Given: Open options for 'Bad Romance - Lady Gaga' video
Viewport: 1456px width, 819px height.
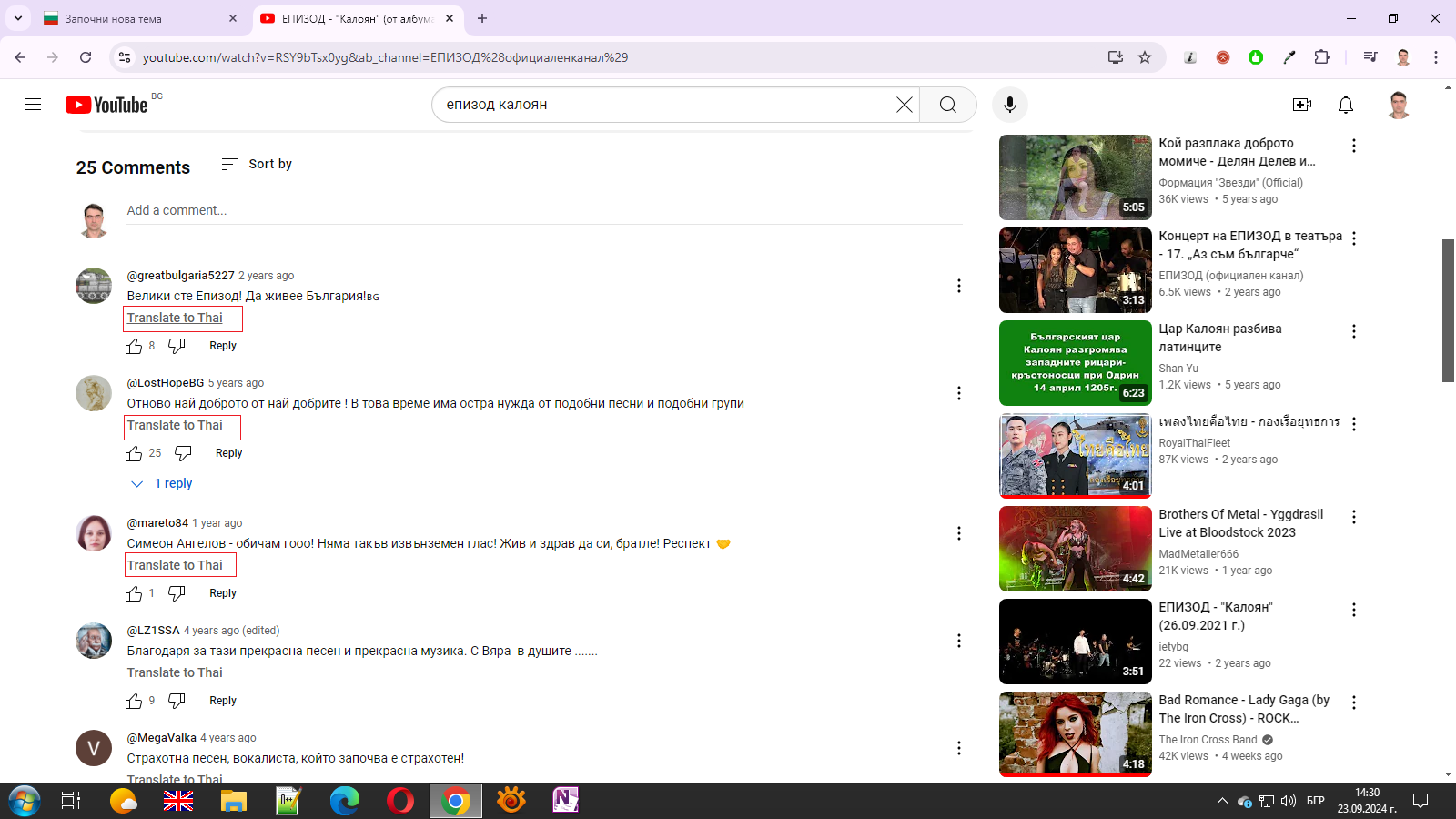Looking at the screenshot, I should click(1354, 703).
